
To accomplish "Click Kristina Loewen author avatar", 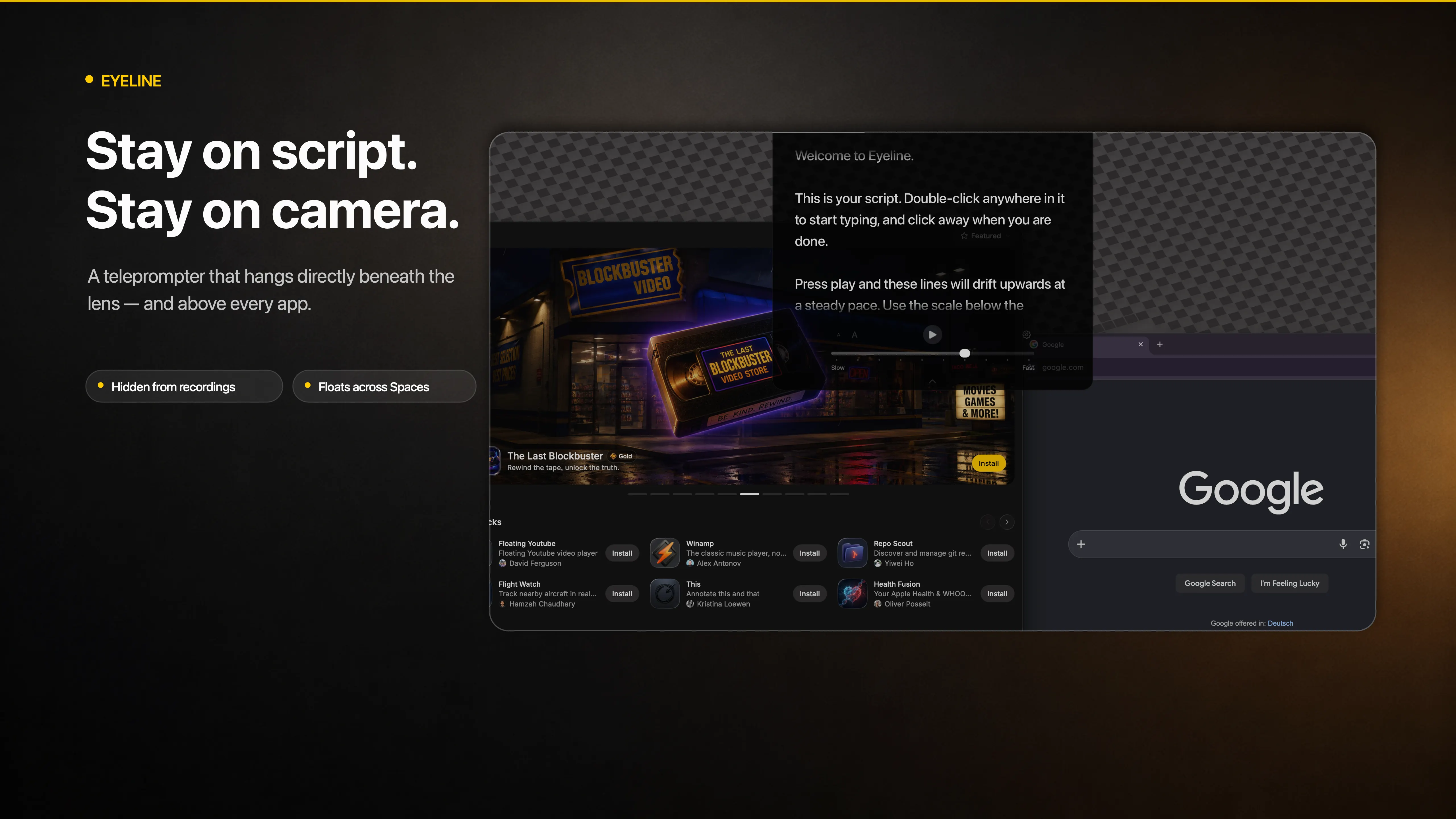I will click(690, 604).
